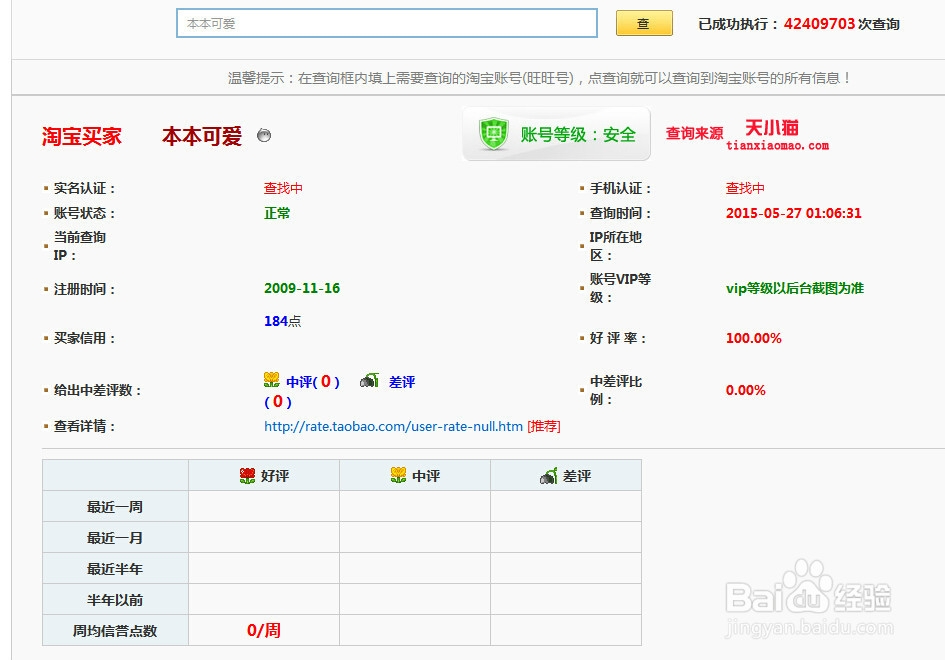Click the bad review icon in 差评 column header
Viewport: 945px width, 660px height.
[548, 476]
